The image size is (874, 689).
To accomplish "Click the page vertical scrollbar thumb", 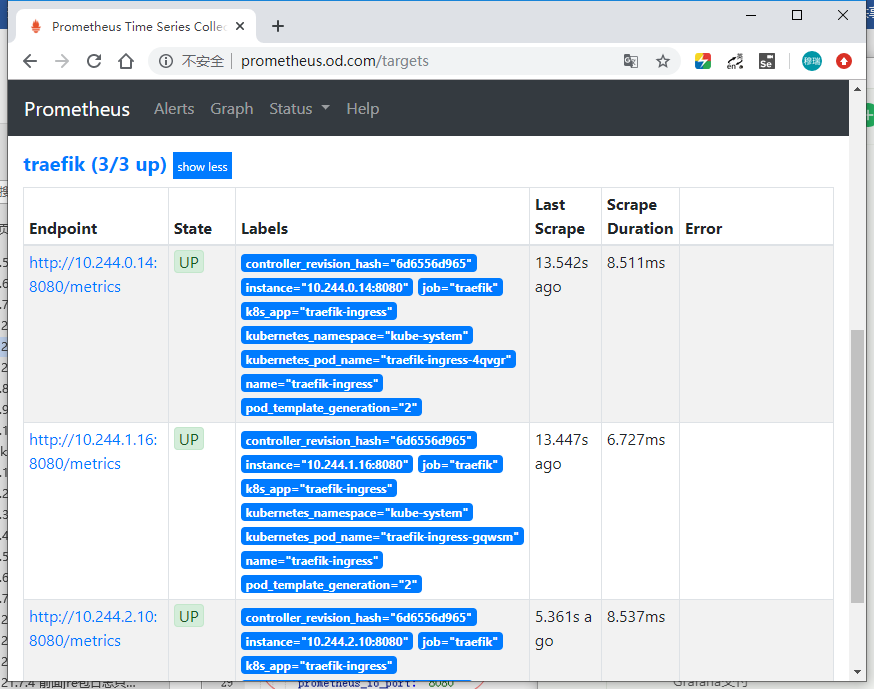I will (x=857, y=467).
